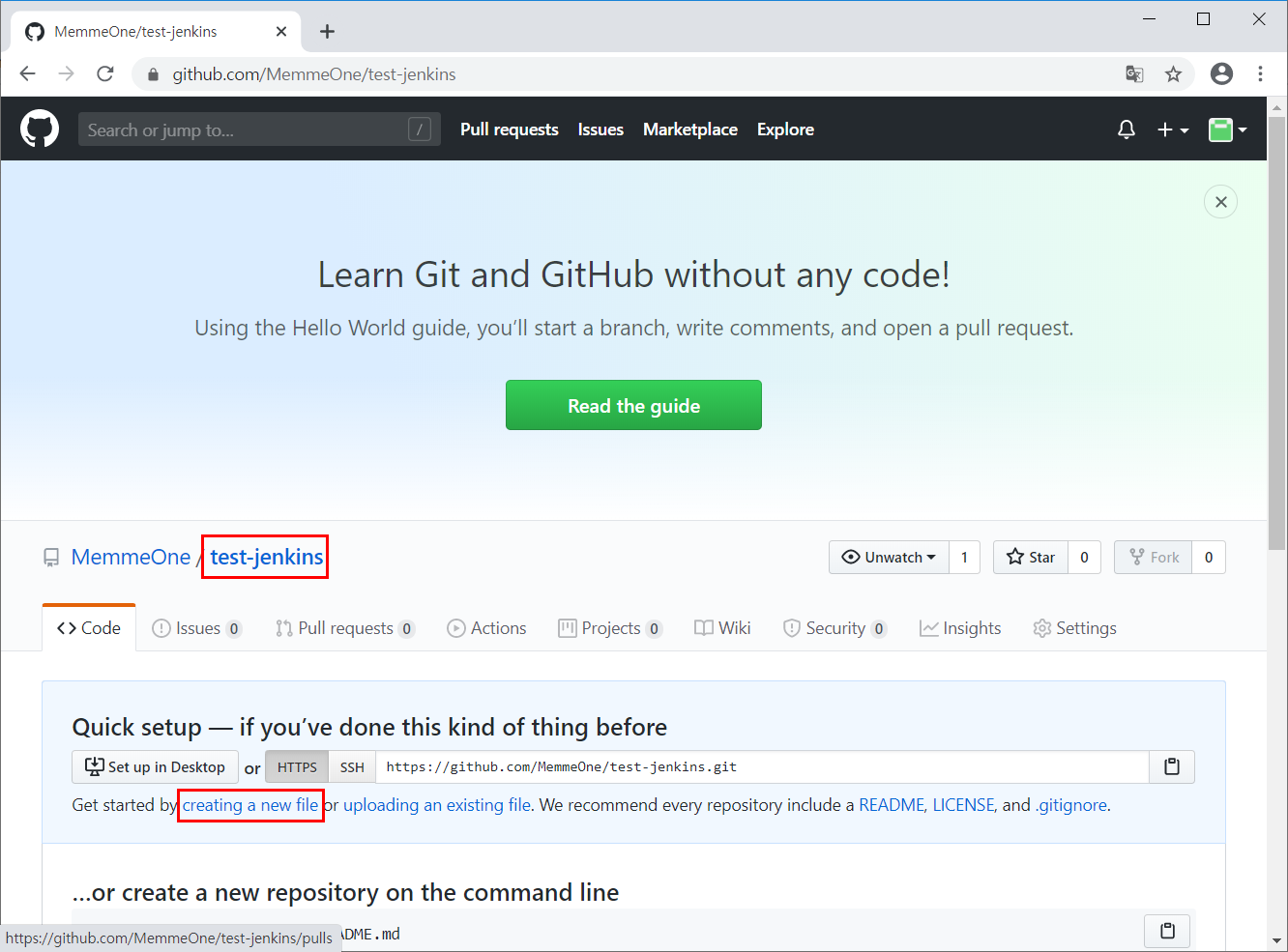Image resolution: width=1288 pixels, height=952 pixels.
Task: Open the MemmeOne owner link
Action: [131, 557]
